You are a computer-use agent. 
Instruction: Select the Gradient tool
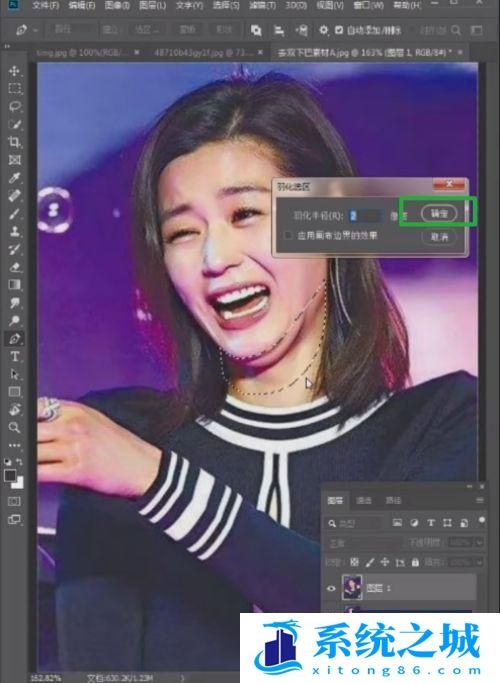[x=14, y=284]
